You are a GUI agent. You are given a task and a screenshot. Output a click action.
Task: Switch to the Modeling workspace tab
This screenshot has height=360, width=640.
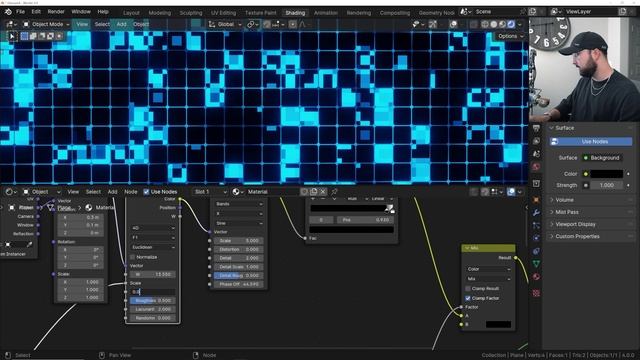160,13
